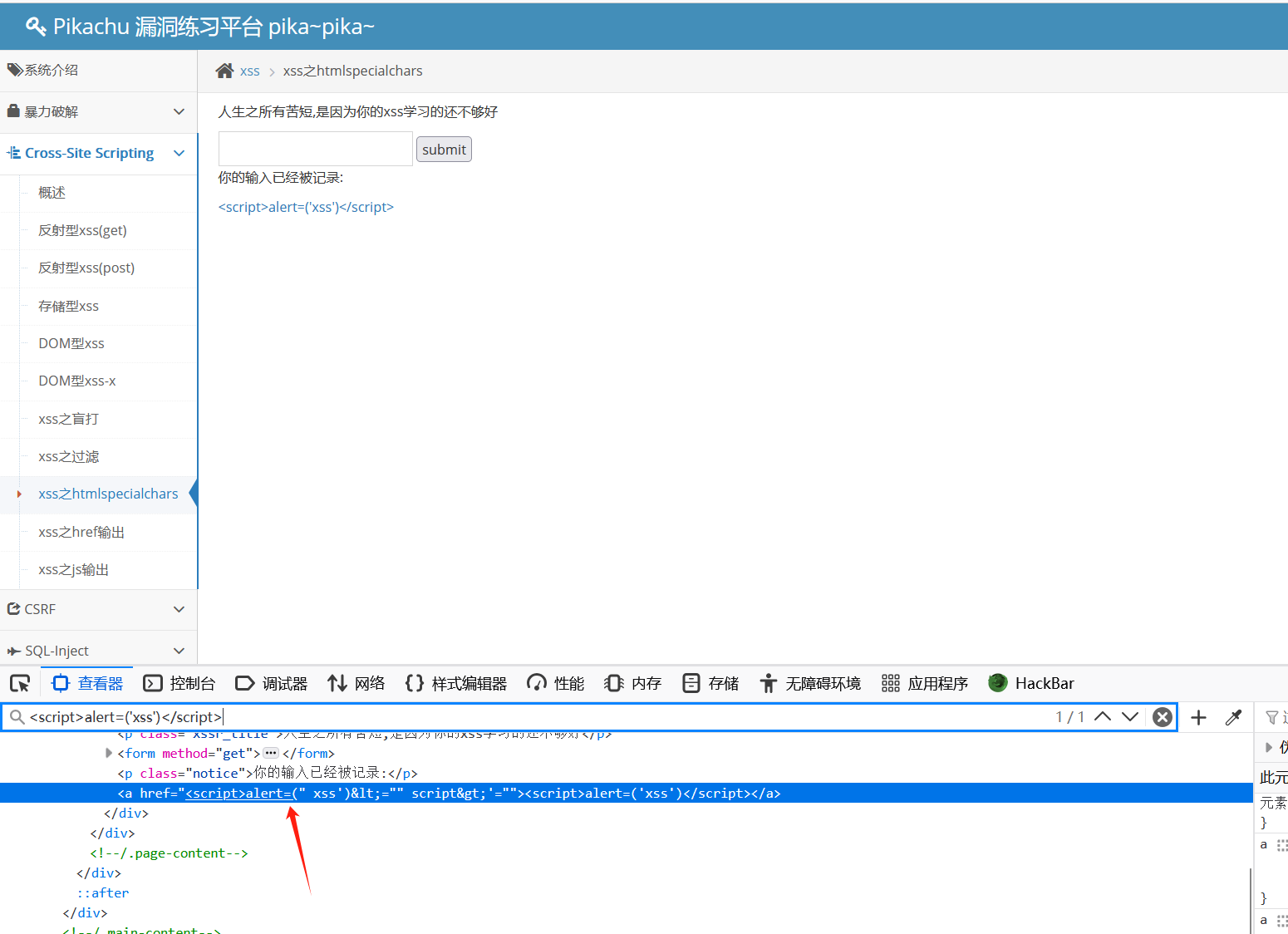Select xss之htmlspecialchars in the sidebar
The width and height of the screenshot is (1288, 934).
108,494
